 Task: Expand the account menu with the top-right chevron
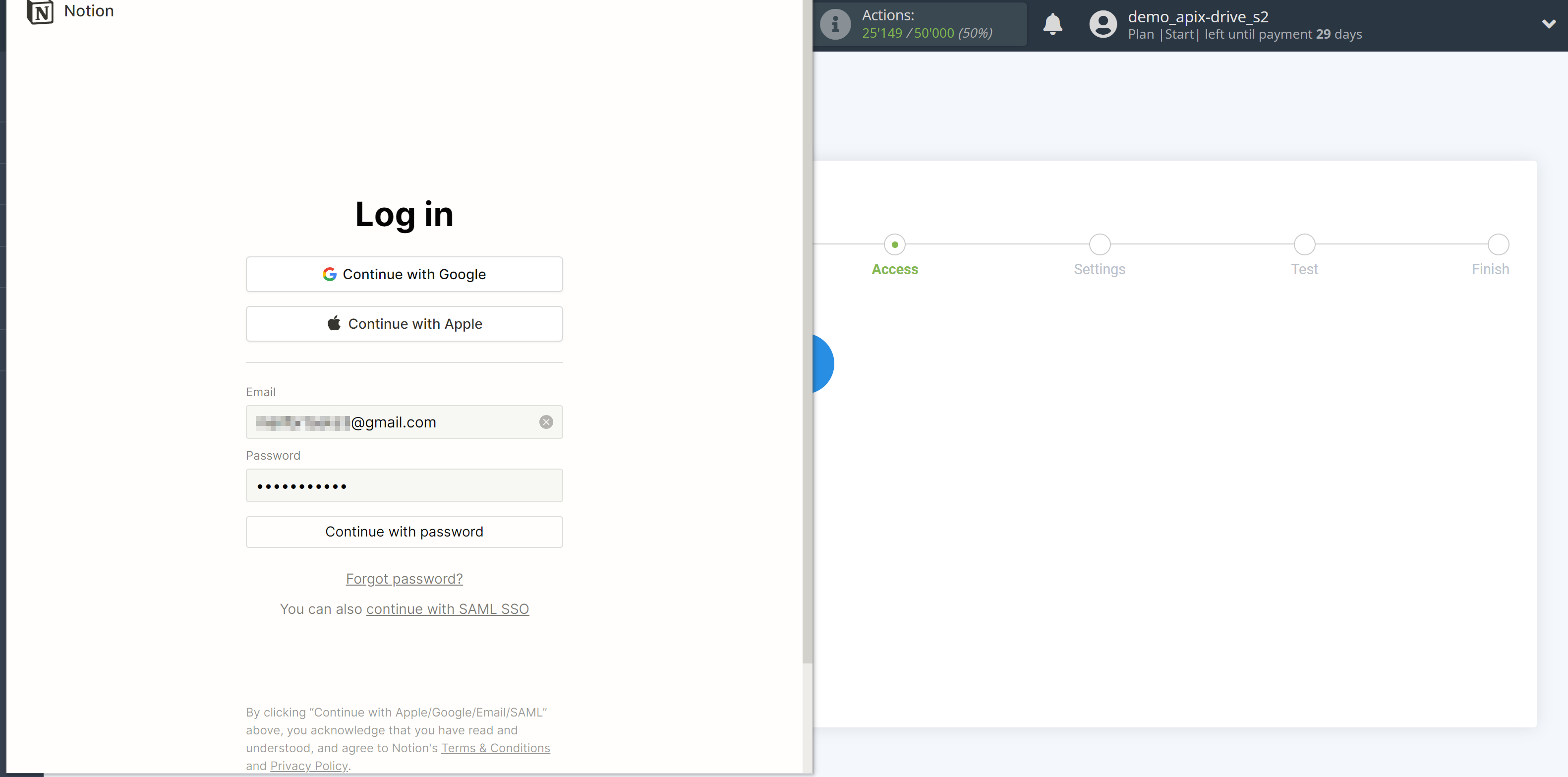pos(1550,24)
